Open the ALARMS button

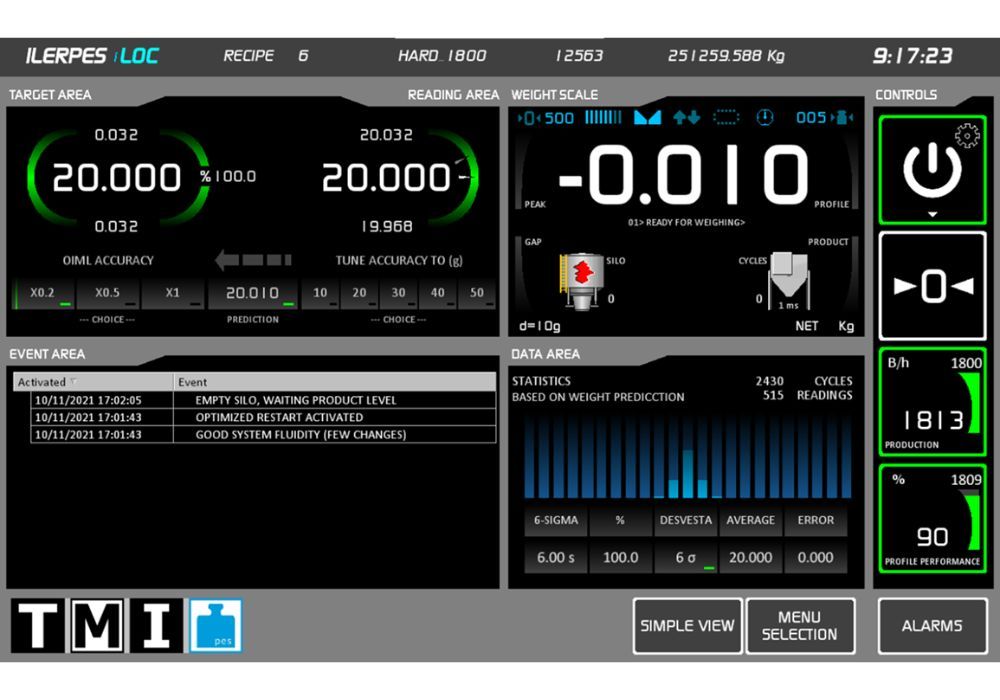(x=932, y=626)
